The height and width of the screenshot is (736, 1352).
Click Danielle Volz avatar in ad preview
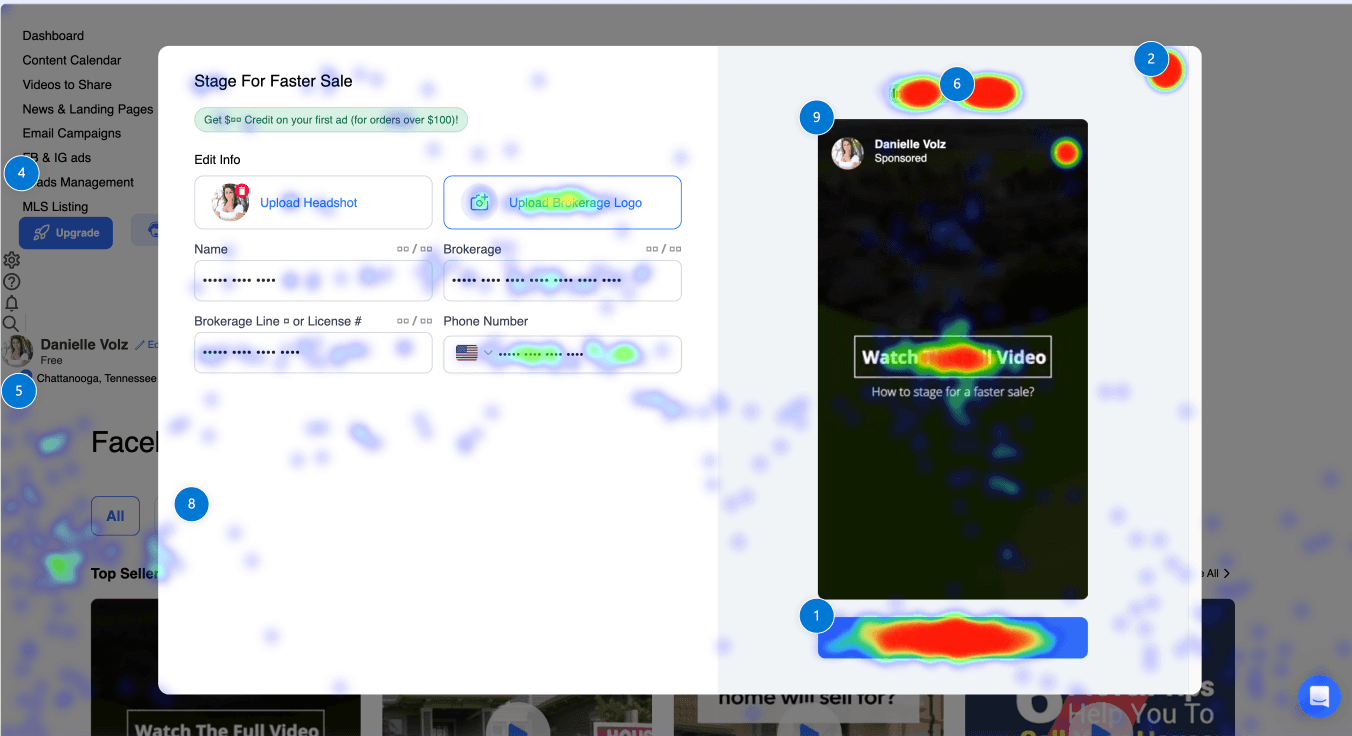click(848, 152)
